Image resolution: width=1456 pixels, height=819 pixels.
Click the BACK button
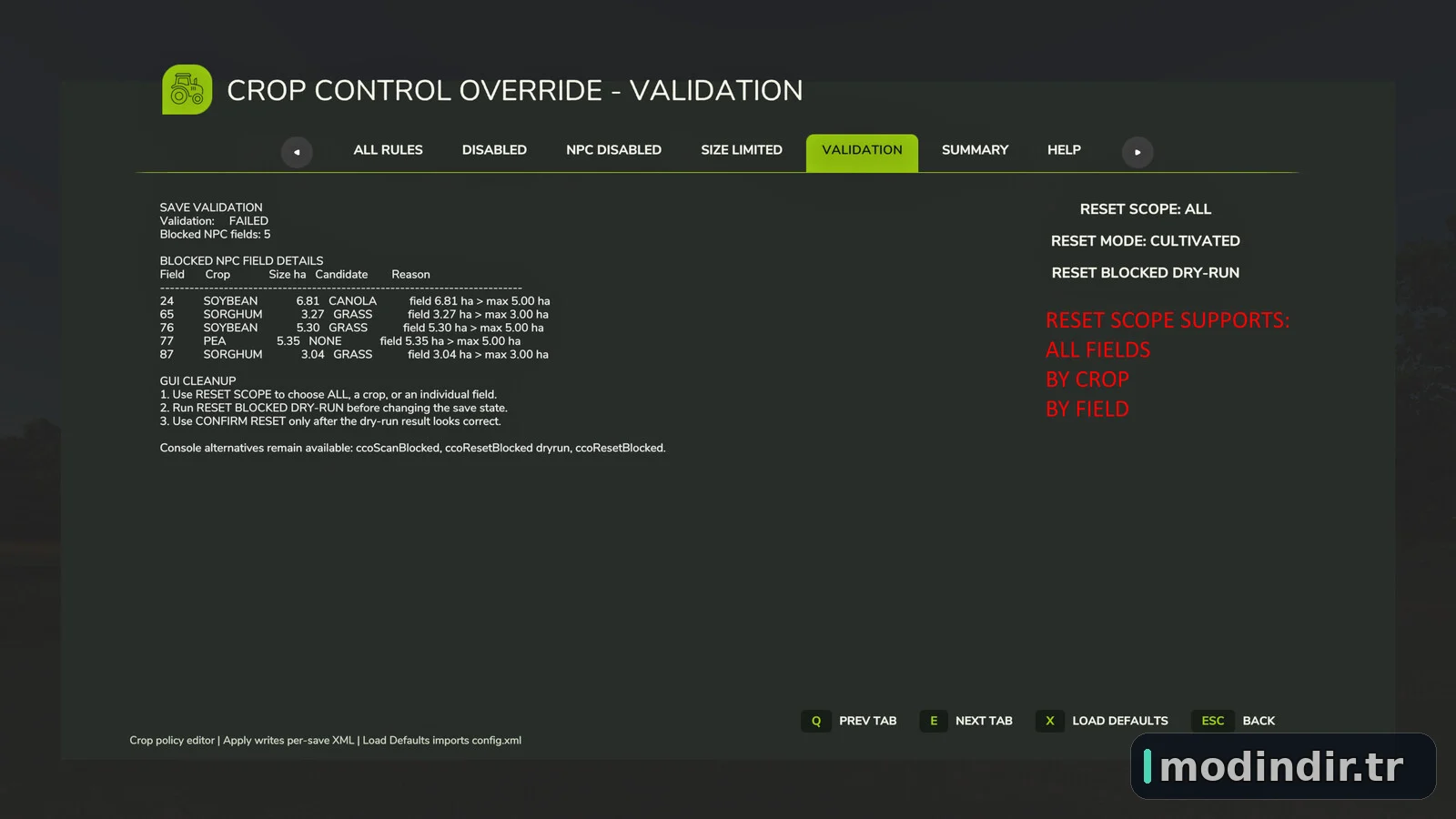click(1259, 721)
